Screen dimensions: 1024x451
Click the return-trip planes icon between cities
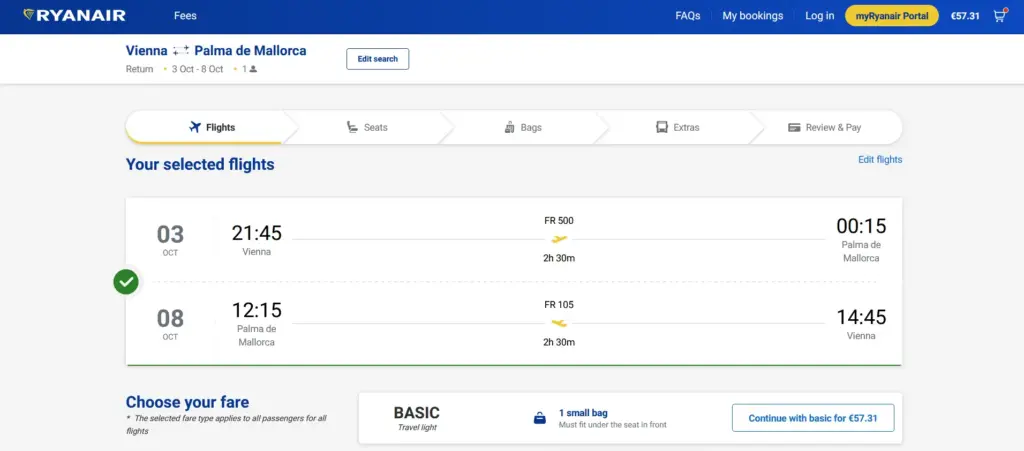[x=182, y=51]
